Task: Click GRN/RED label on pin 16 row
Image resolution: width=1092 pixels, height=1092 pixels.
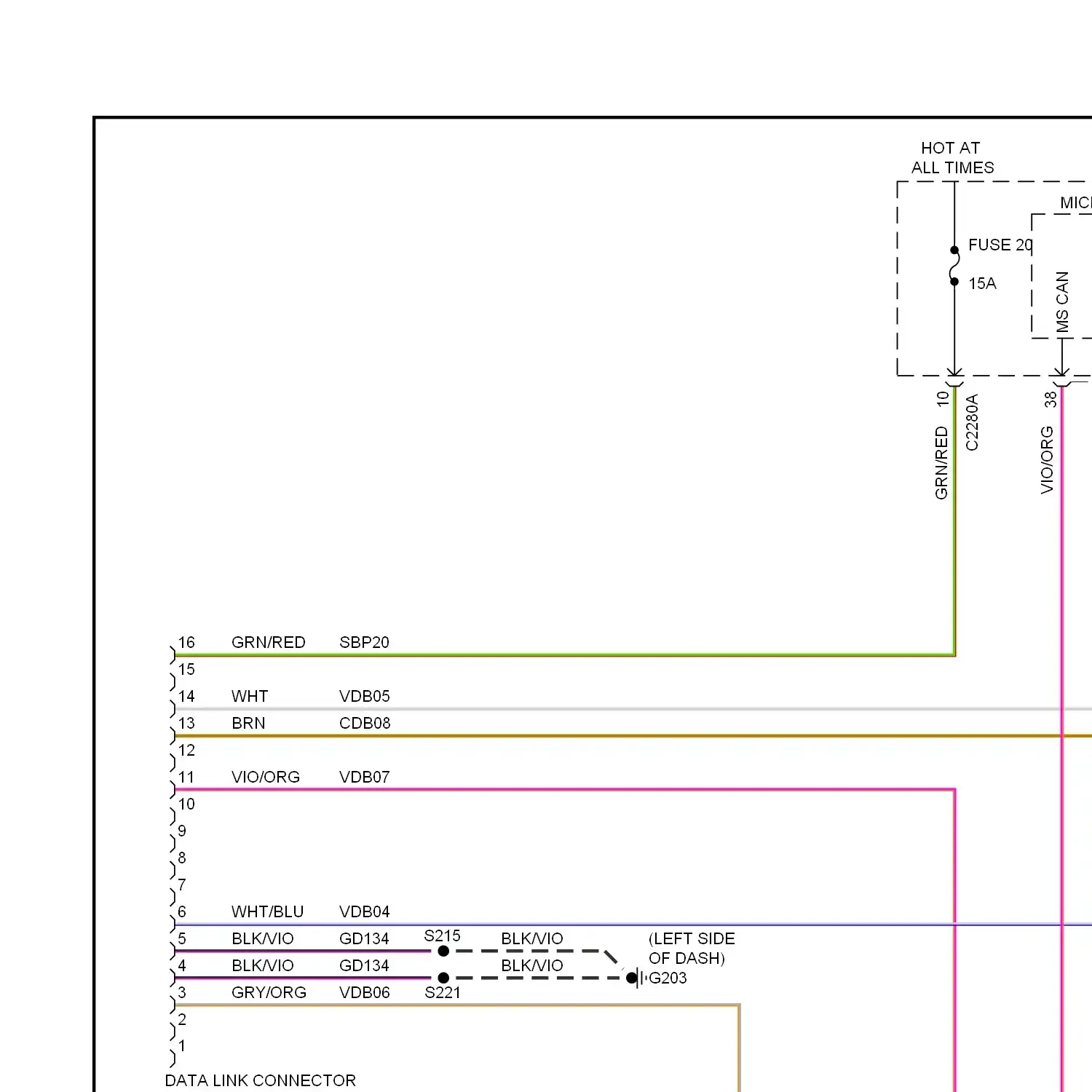Action: coord(268,643)
